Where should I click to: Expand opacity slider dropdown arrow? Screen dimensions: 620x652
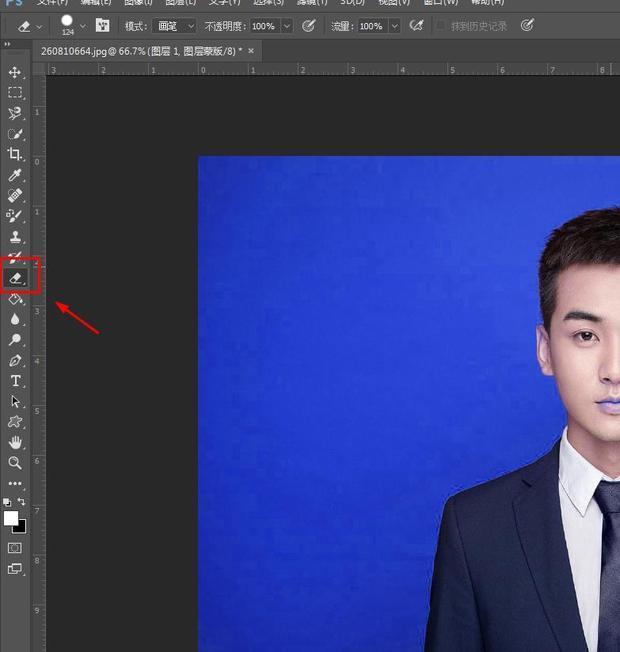click(x=287, y=26)
